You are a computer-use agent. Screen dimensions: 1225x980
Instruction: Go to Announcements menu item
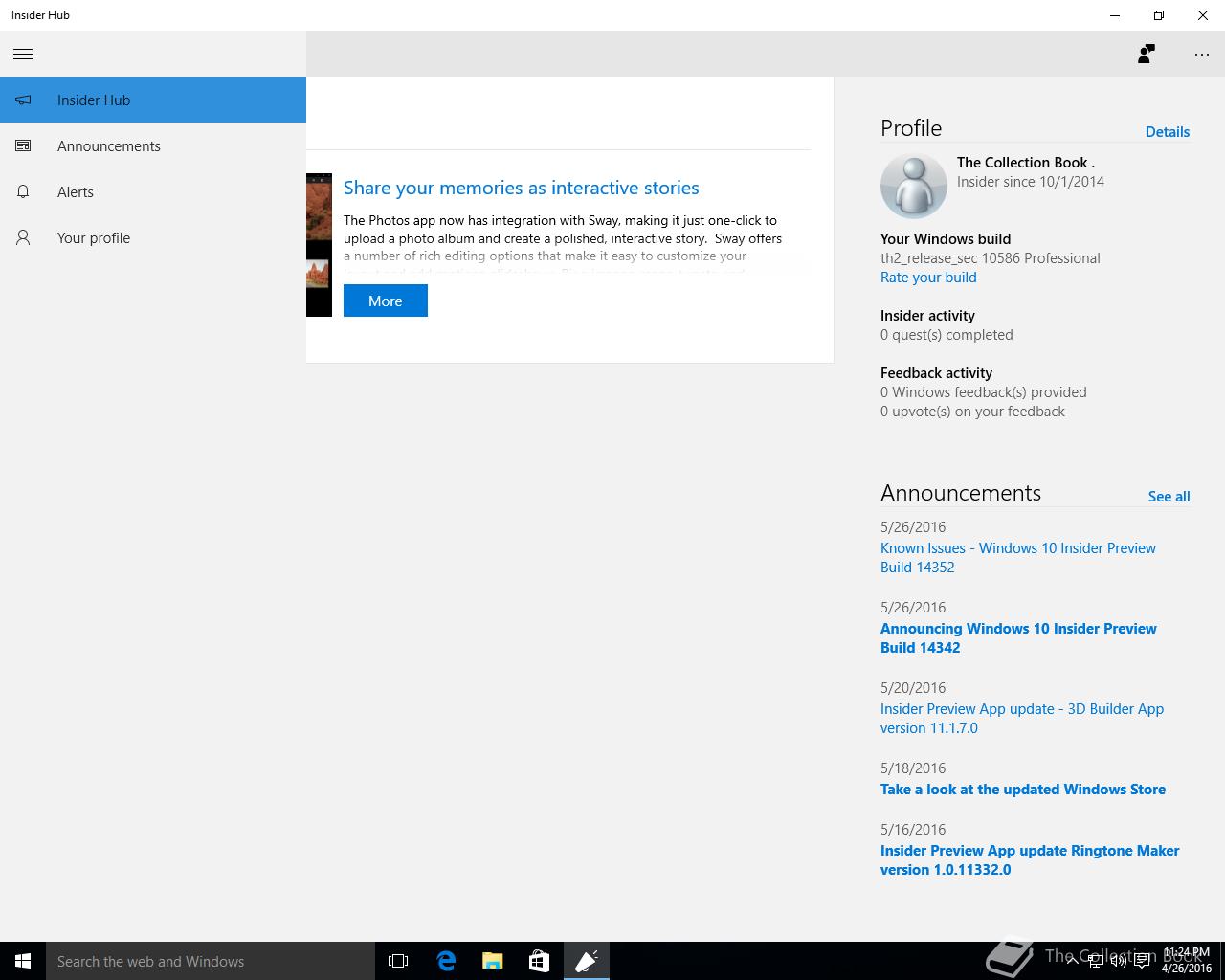(153, 145)
